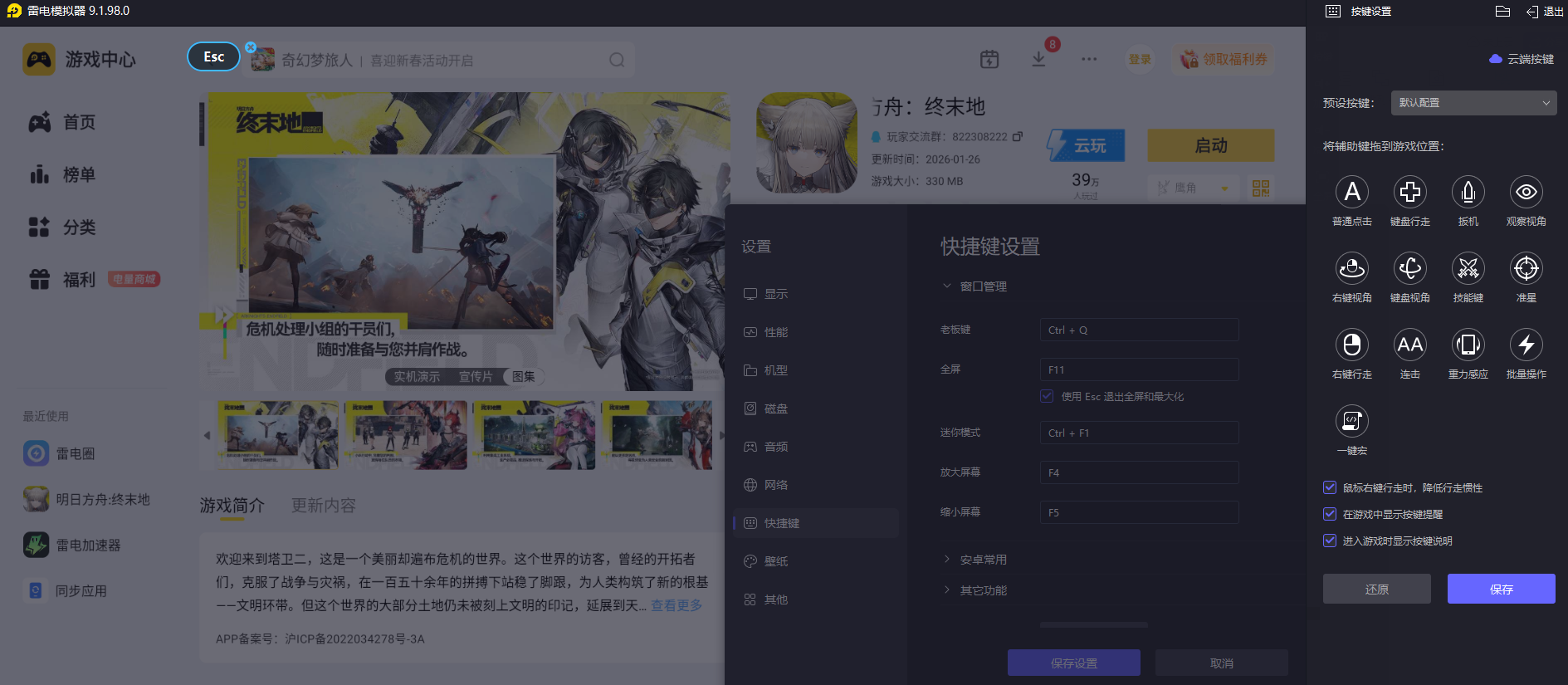The height and width of the screenshot is (685, 1568).
Task: Select the 一键宏 macro key icon
Action: (x=1352, y=421)
